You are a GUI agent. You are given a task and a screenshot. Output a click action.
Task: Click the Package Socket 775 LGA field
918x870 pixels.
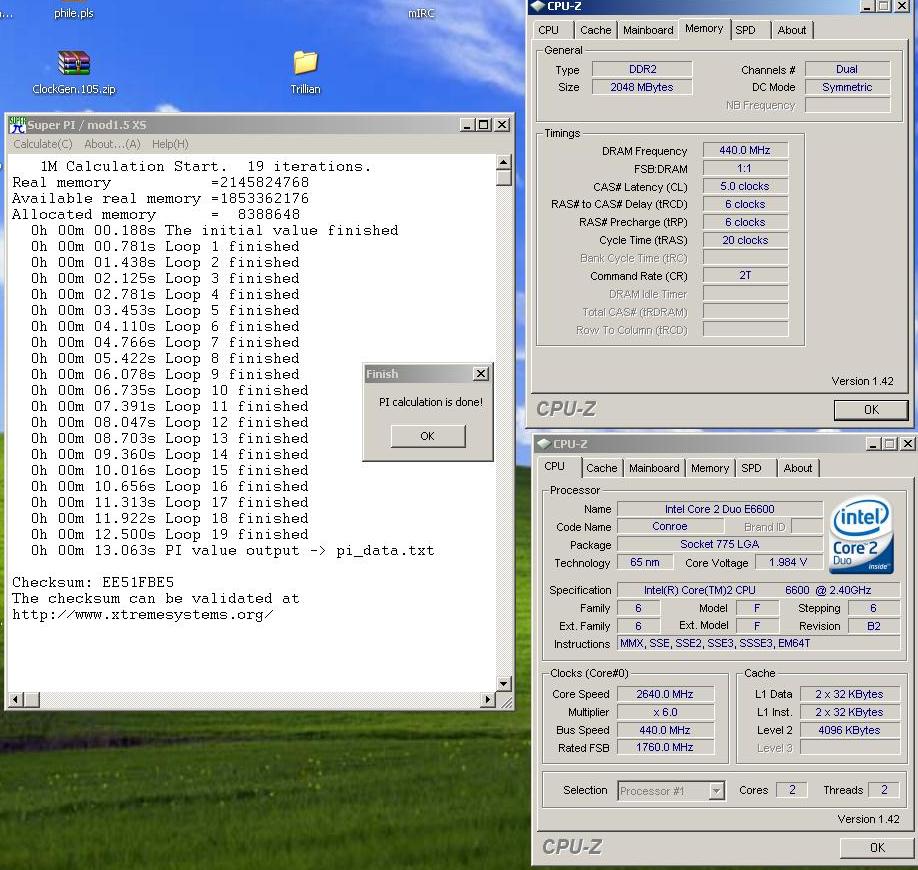(720, 544)
